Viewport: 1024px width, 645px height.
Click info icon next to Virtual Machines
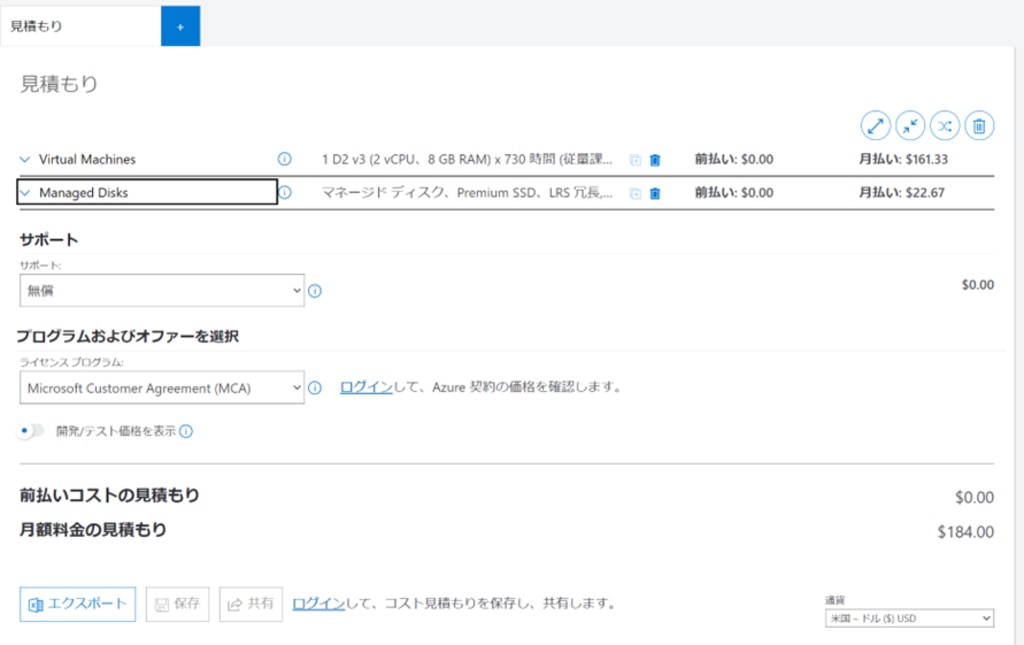pyautogui.click(x=284, y=159)
